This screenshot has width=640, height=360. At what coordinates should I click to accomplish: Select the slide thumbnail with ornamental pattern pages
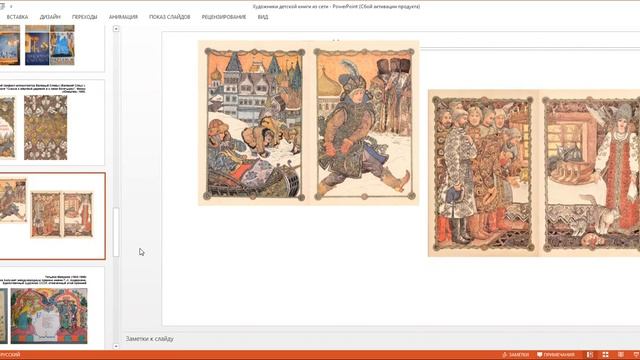pos(52,122)
